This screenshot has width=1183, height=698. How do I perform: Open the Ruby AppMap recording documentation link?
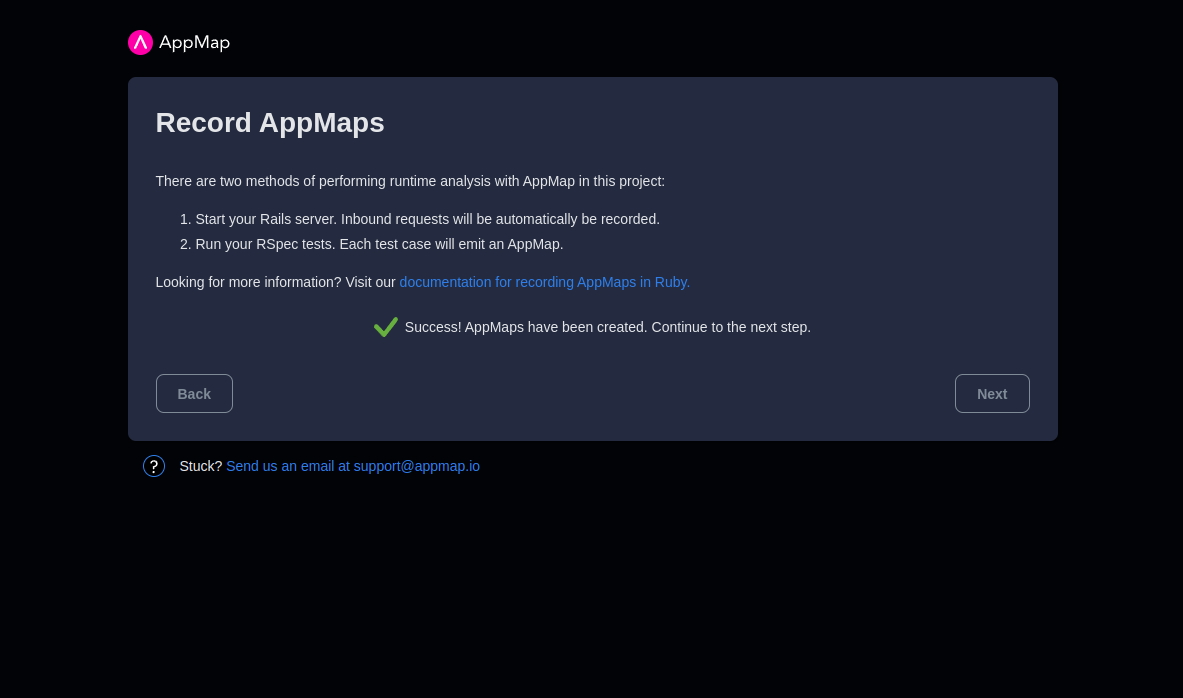coord(544,282)
